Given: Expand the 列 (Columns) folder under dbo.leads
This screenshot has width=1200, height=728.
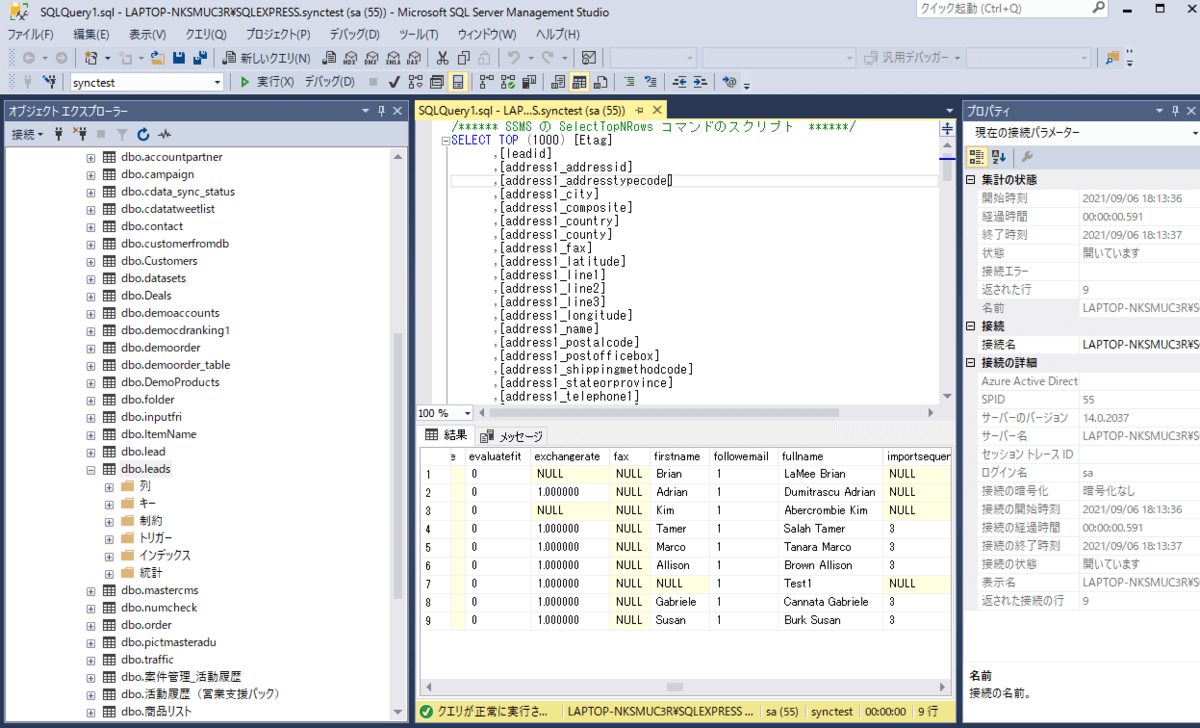Looking at the screenshot, I should (x=109, y=486).
